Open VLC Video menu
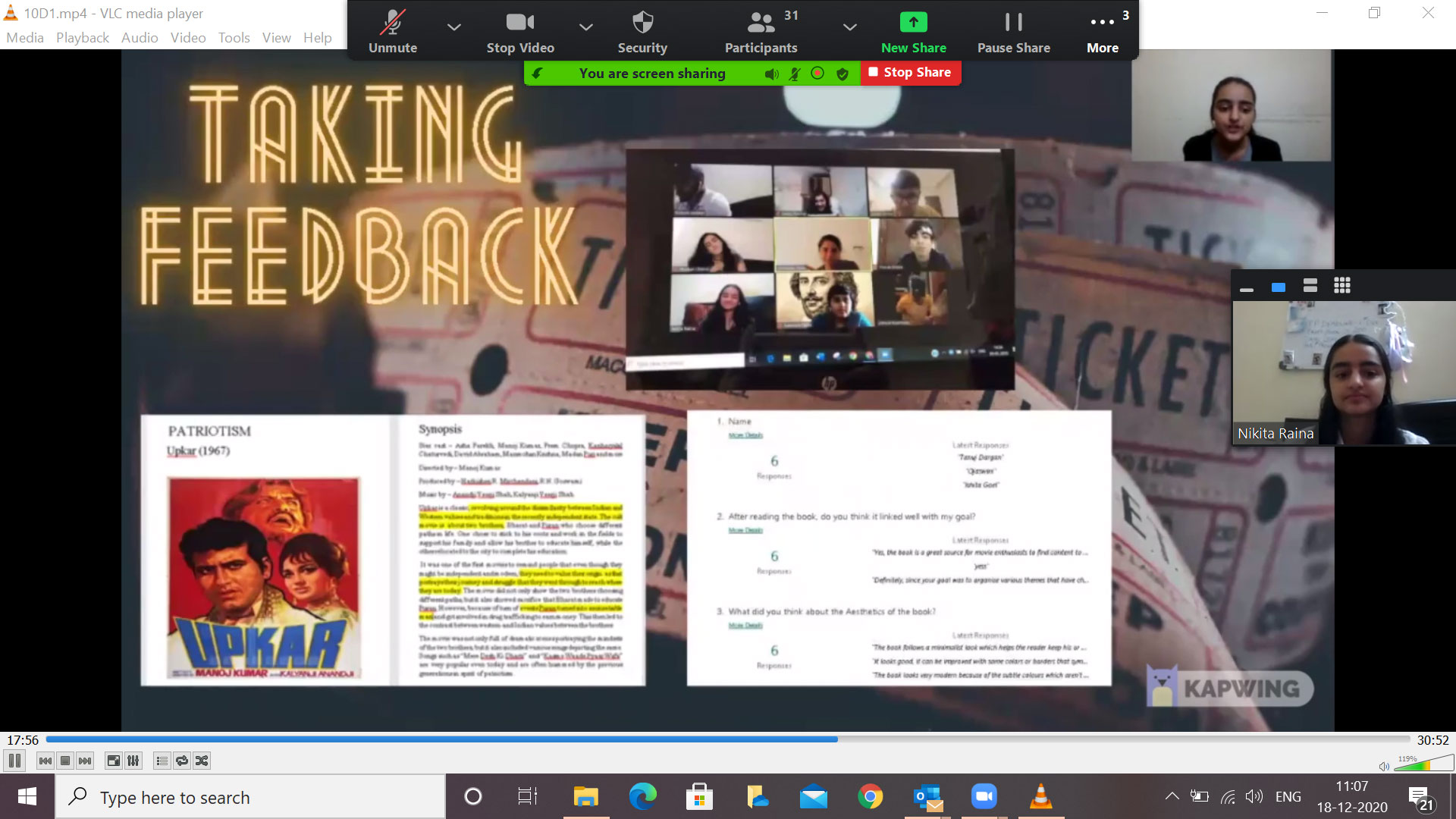 (188, 38)
